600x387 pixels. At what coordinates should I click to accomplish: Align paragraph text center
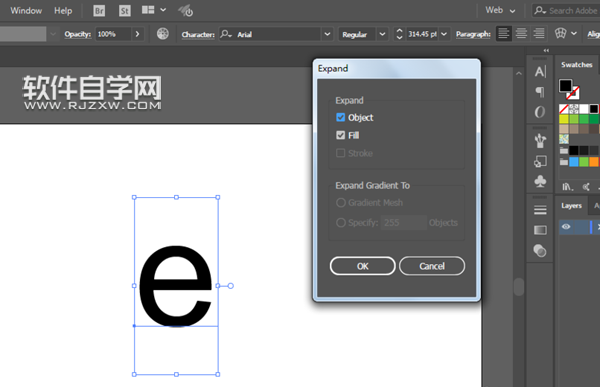[x=521, y=34]
